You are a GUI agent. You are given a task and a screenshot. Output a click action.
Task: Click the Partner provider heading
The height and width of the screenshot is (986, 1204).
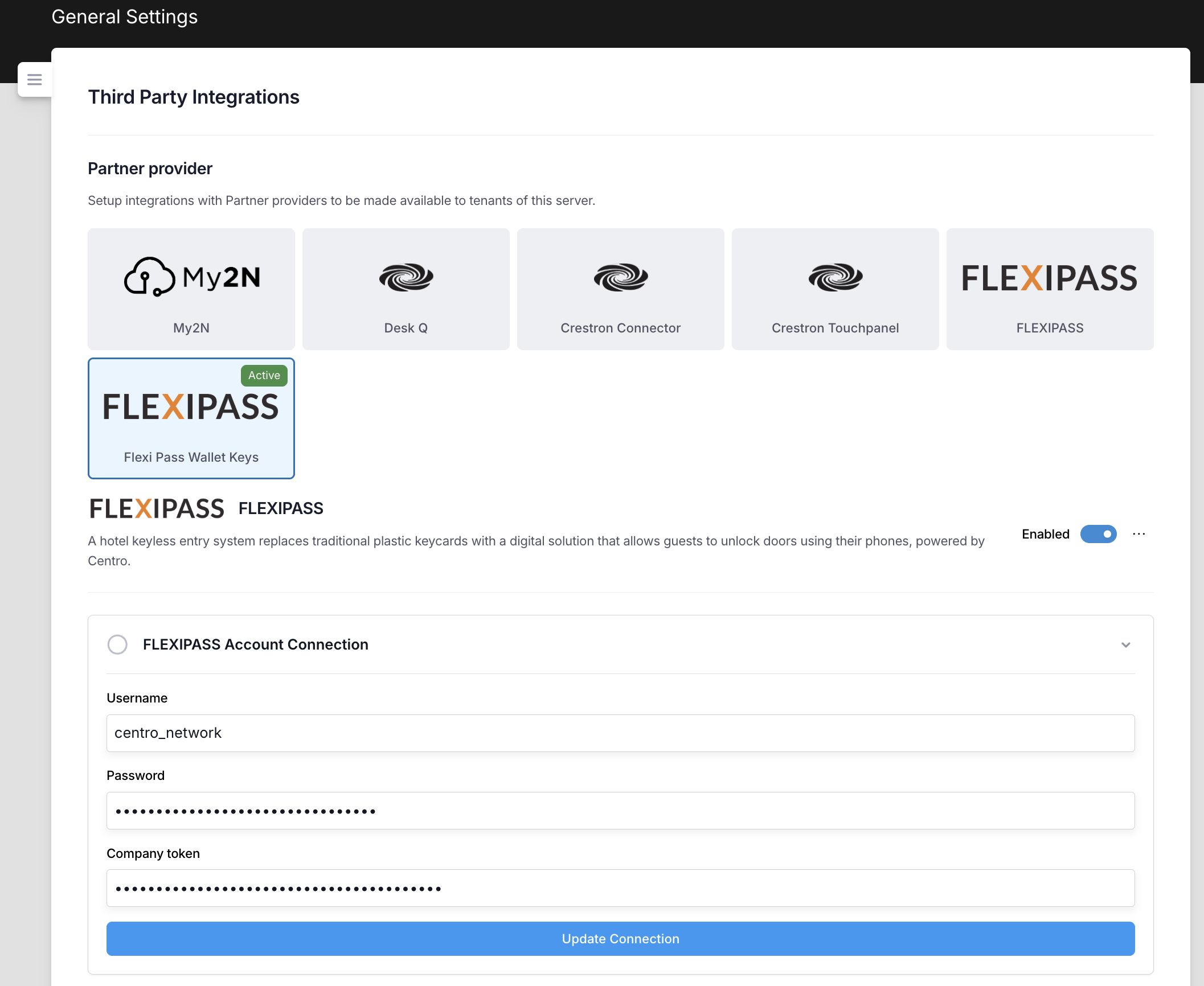(x=150, y=169)
